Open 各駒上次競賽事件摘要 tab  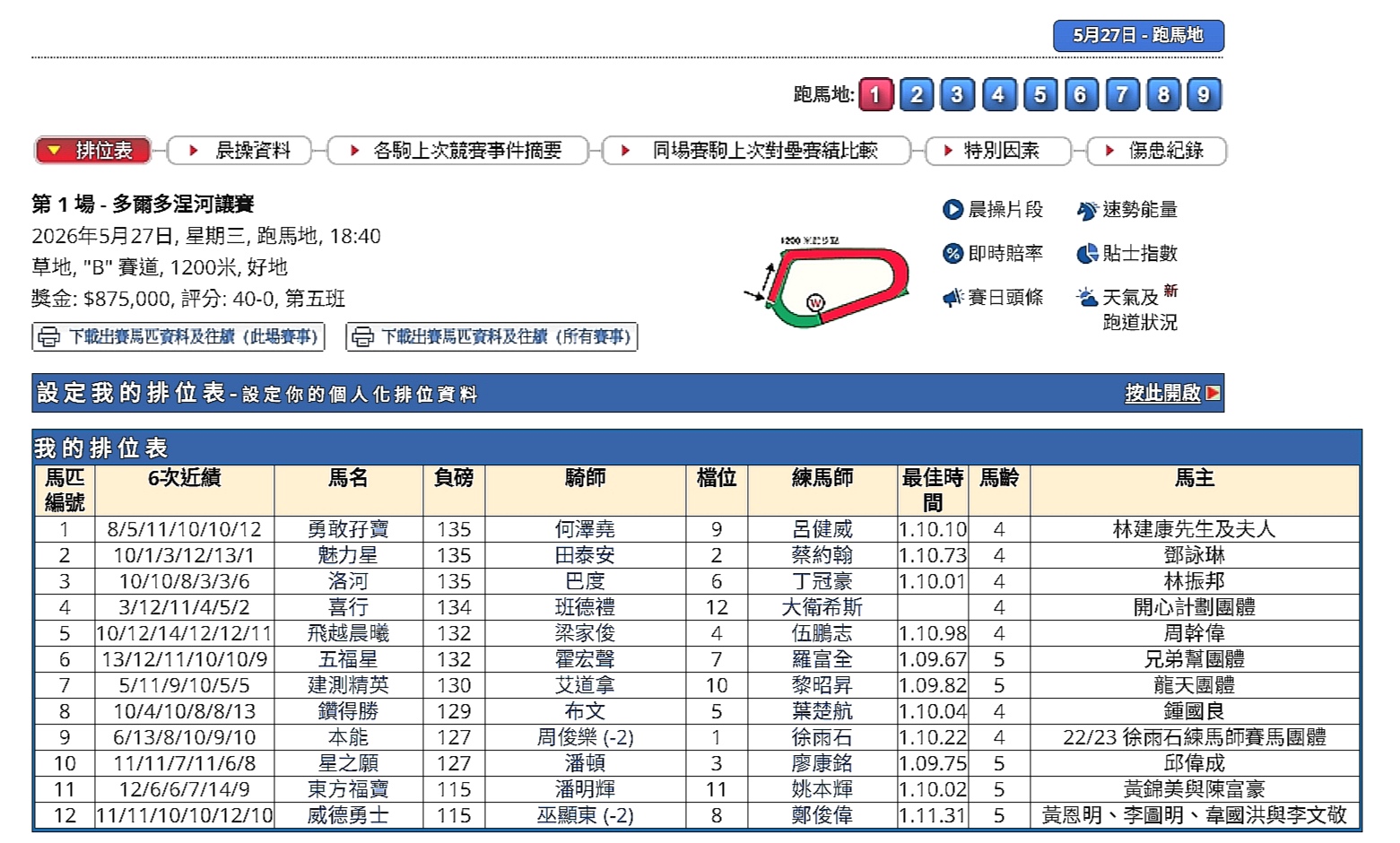click(458, 151)
